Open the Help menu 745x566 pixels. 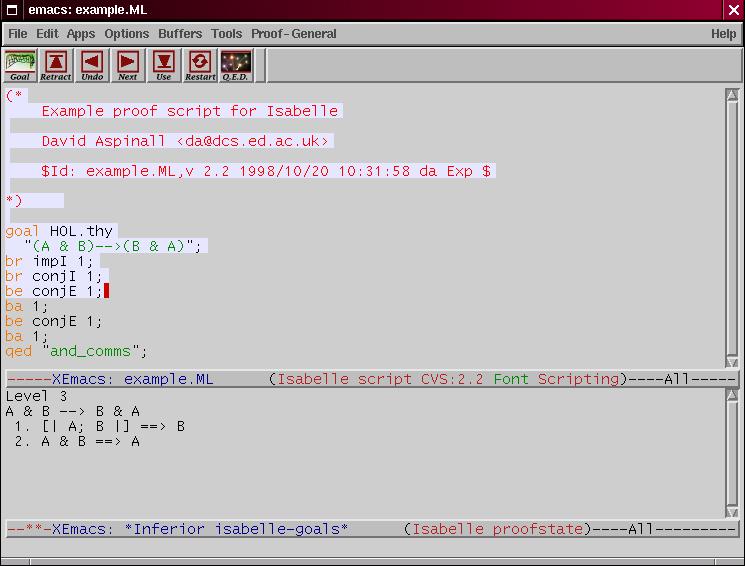point(723,34)
